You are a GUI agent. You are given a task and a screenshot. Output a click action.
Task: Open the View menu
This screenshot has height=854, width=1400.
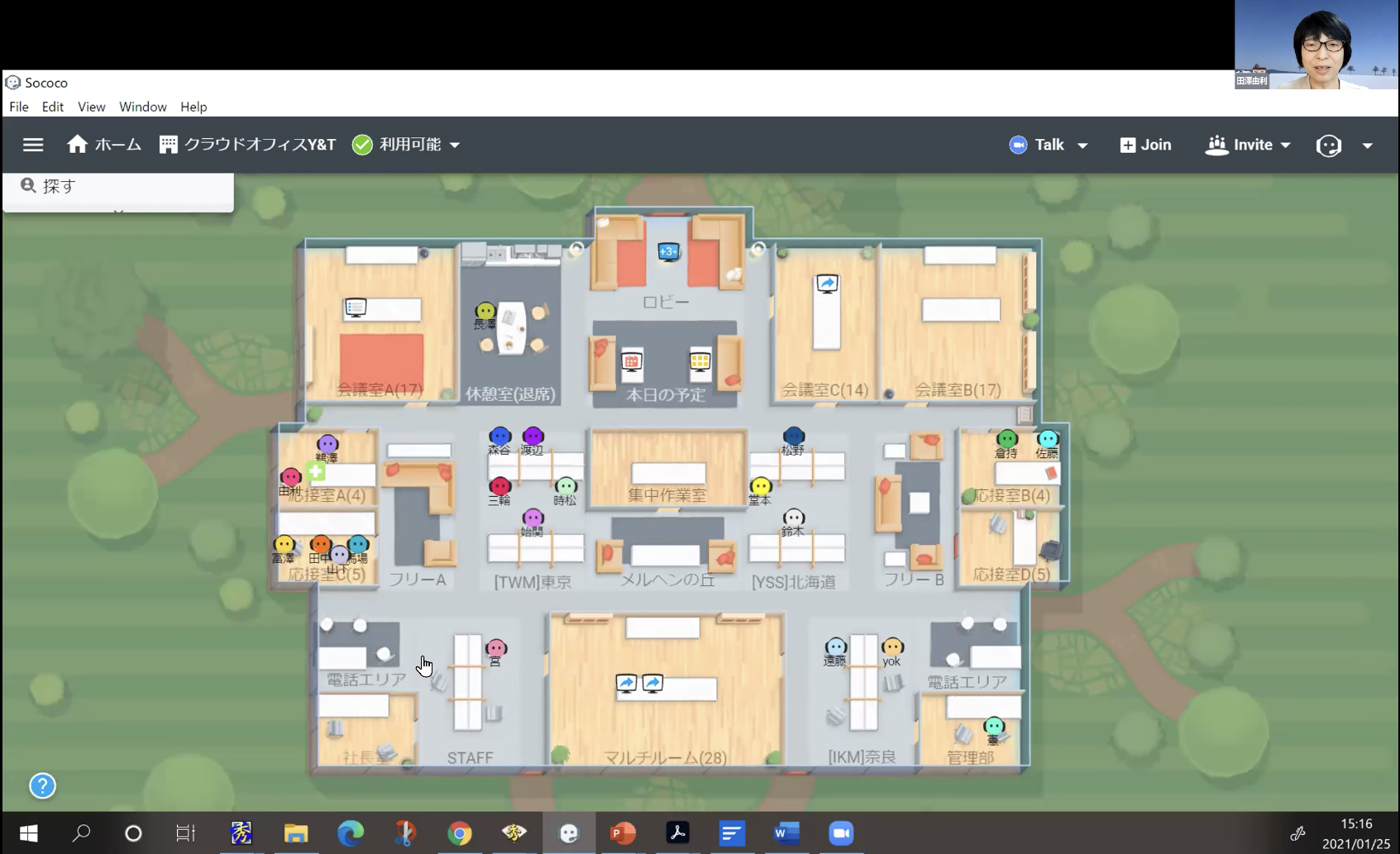[92, 107]
